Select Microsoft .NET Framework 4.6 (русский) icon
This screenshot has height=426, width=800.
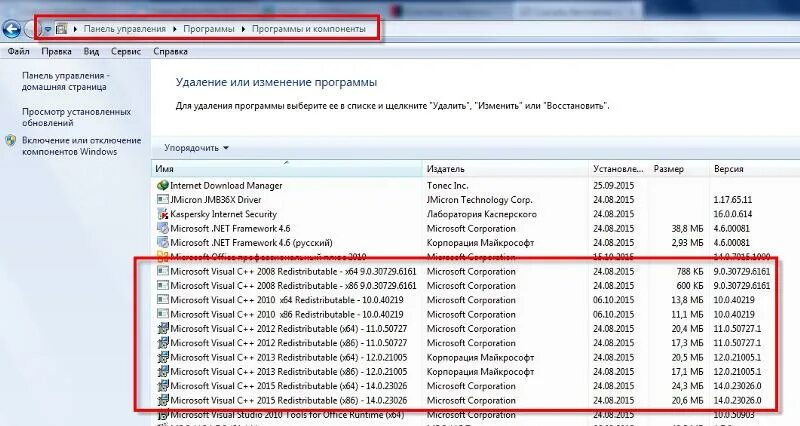(163, 242)
